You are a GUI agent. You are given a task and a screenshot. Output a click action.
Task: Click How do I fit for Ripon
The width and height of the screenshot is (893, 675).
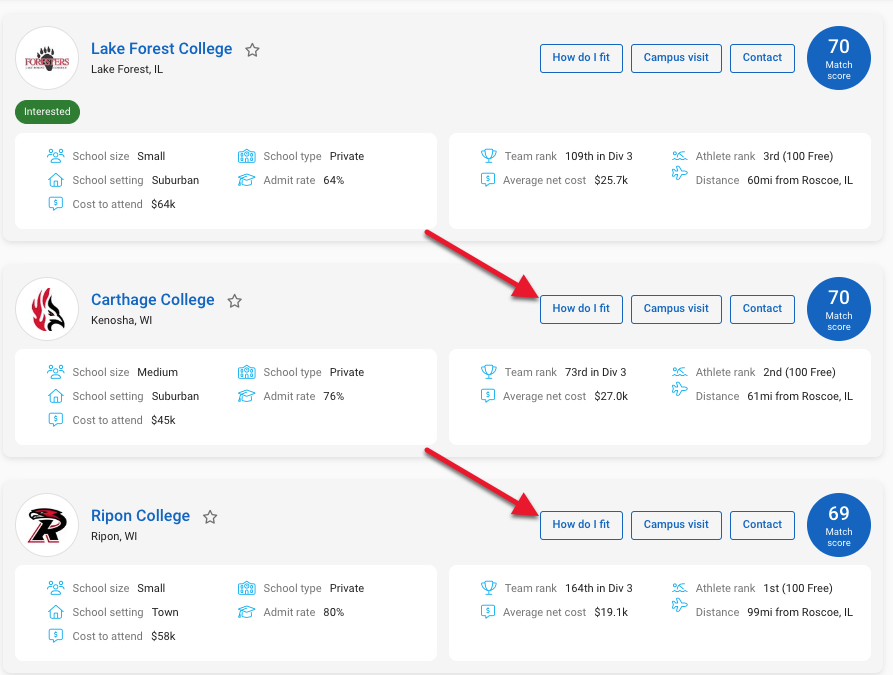click(x=581, y=525)
